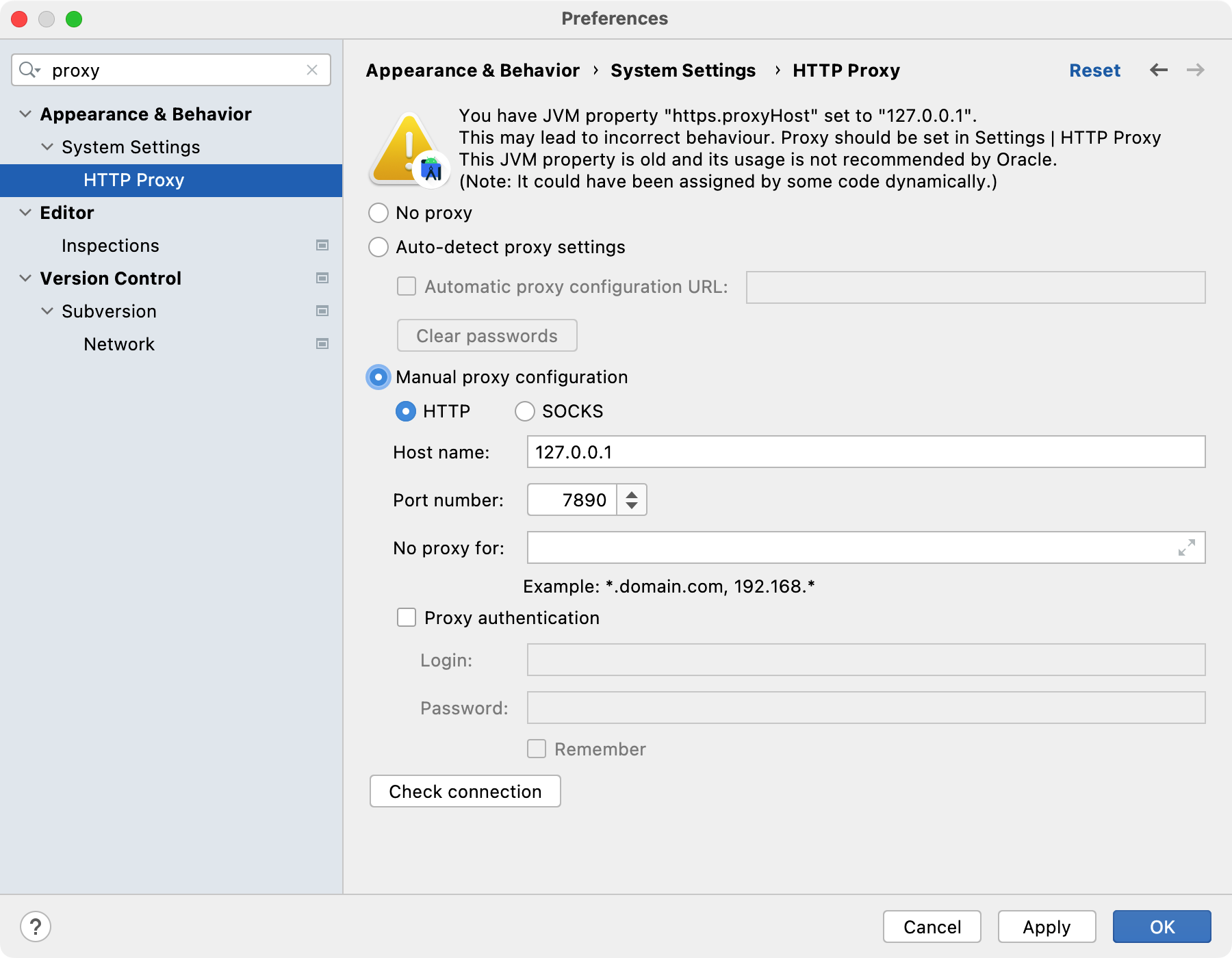Viewport: 1232px width, 958px height.
Task: Focus the settings search field
Action: point(171,70)
